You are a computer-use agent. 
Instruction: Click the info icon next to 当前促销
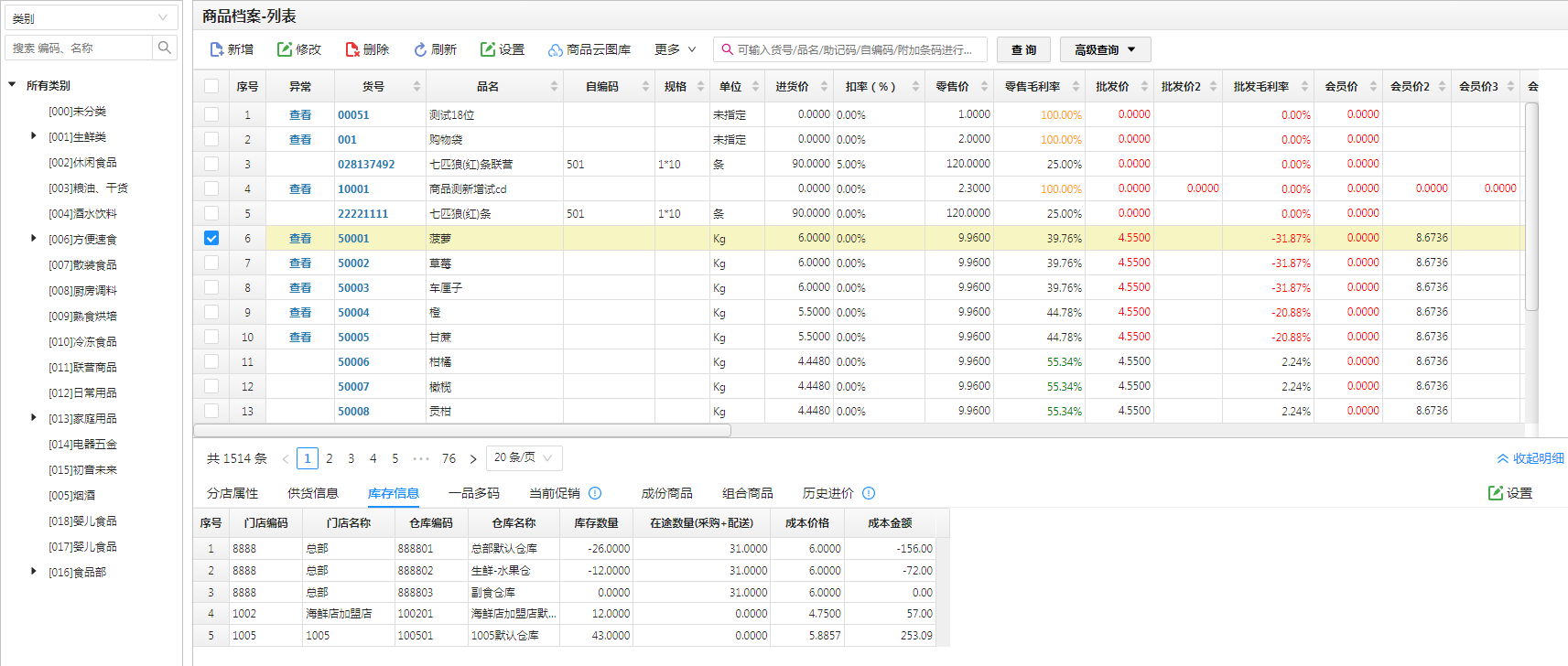[x=595, y=493]
